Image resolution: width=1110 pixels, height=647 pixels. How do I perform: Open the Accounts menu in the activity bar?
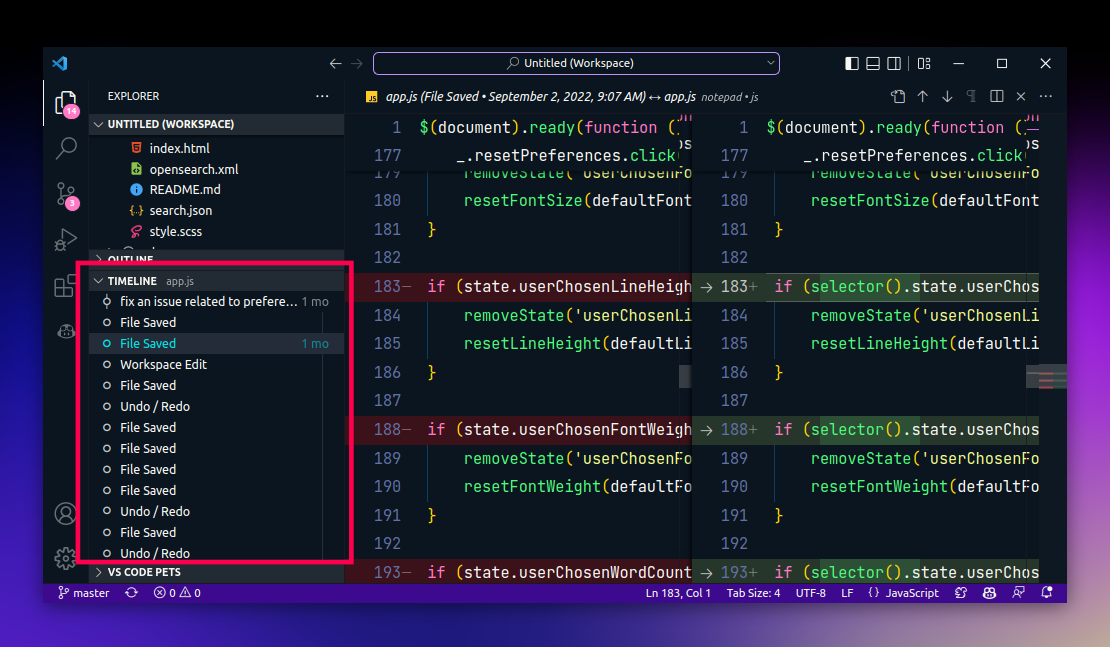(x=65, y=513)
